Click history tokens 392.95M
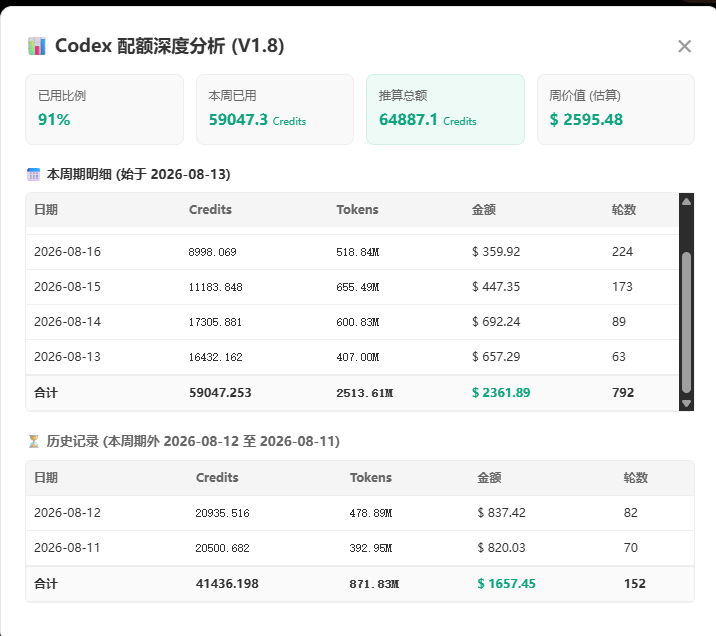This screenshot has height=636, width=716. 371,548
